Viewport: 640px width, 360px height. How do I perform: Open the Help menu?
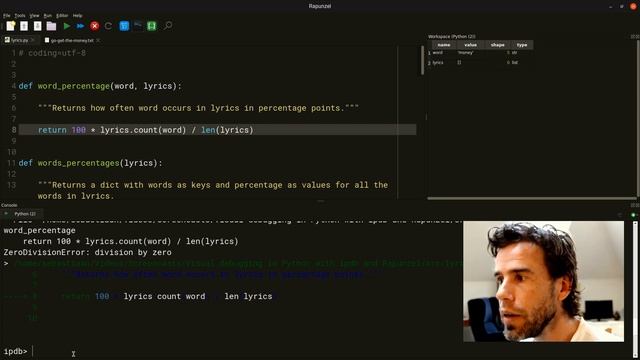pos(78,16)
